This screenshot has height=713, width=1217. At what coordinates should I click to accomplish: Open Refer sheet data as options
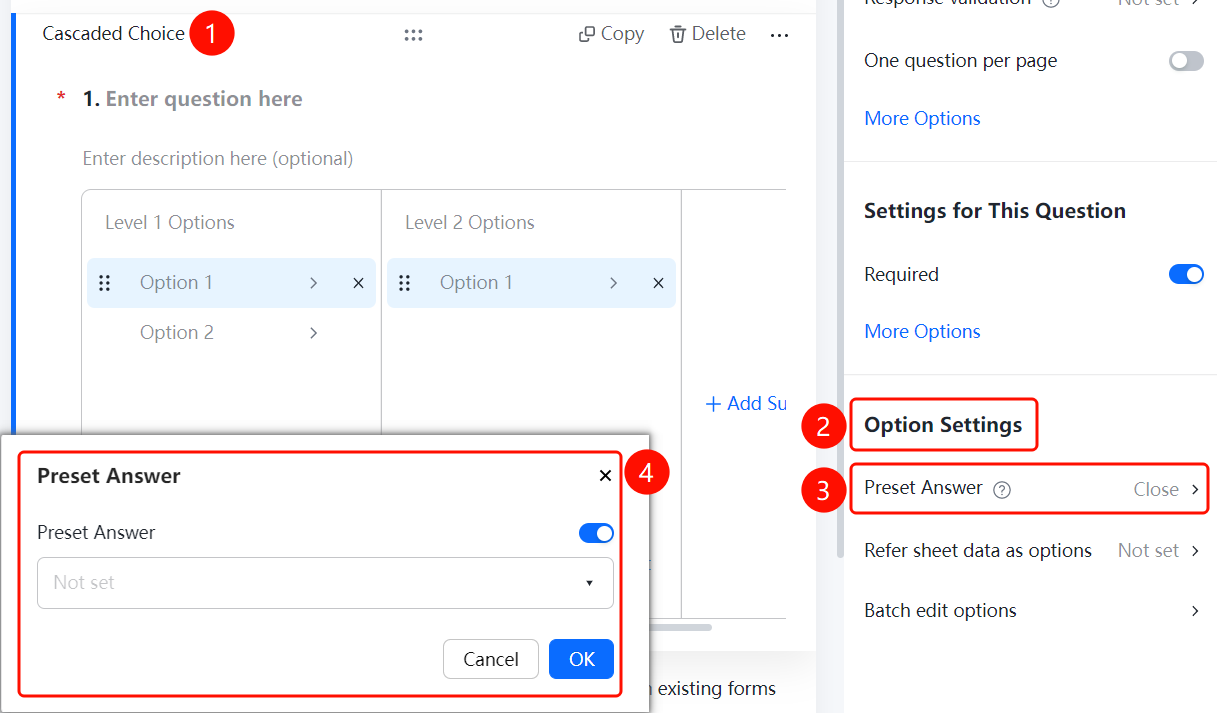coord(1031,551)
